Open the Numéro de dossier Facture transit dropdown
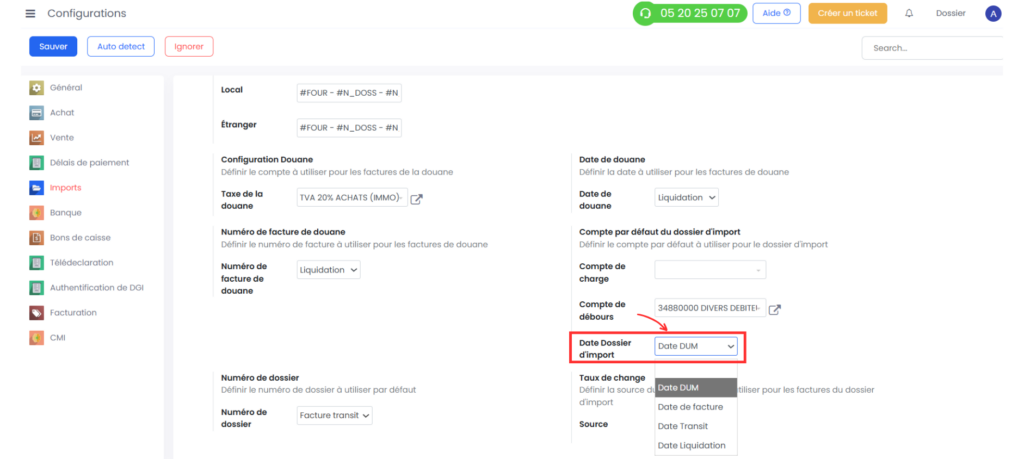This screenshot has width=1024, height=459. pyautogui.click(x=334, y=415)
